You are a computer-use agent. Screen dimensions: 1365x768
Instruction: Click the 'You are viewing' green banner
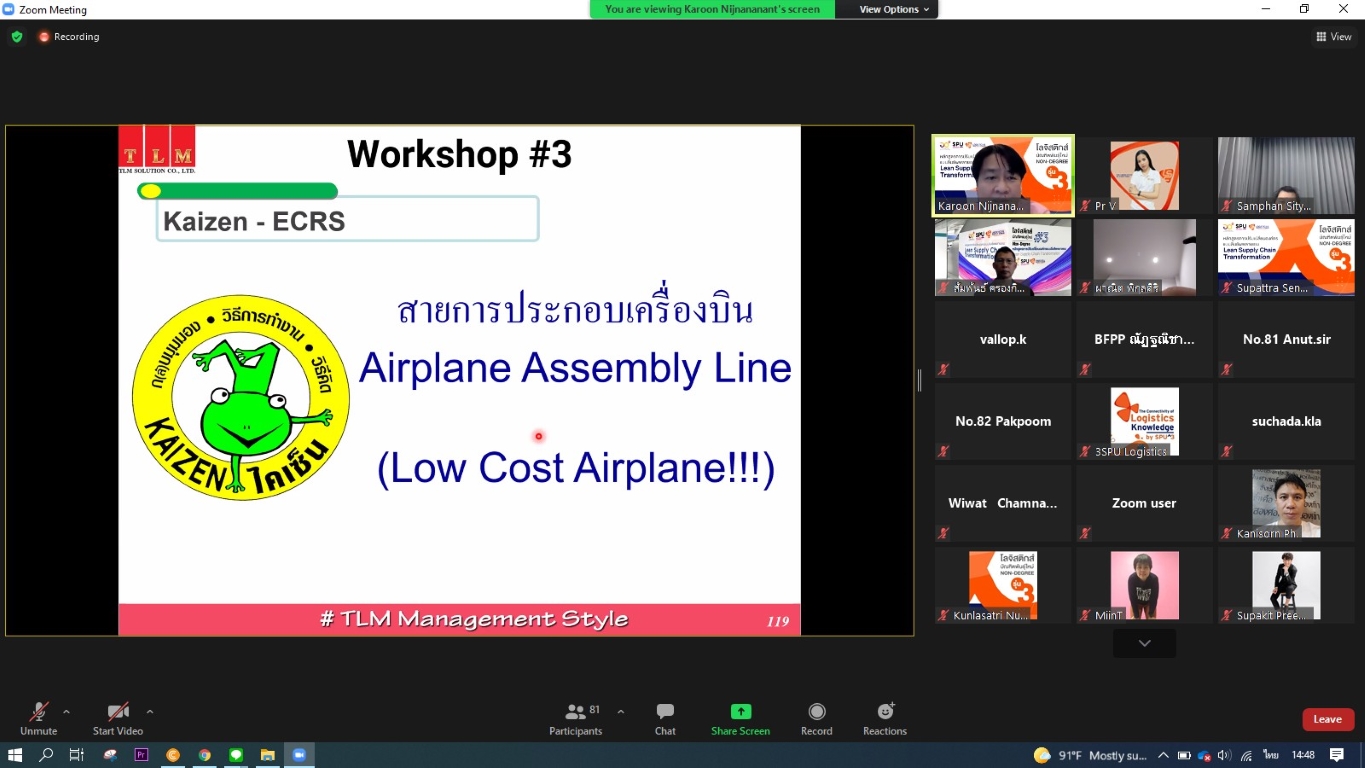711,9
